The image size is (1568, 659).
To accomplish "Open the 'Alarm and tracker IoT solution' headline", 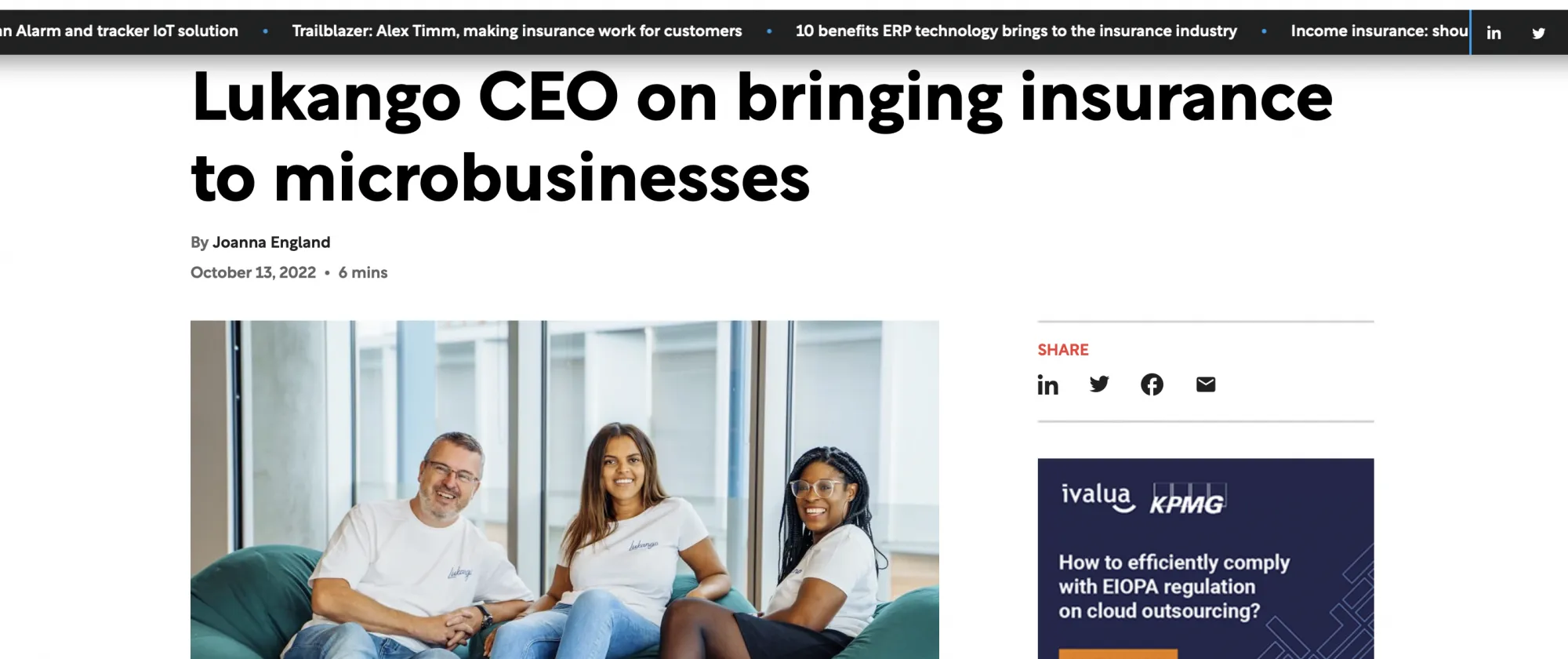I will pos(118,31).
